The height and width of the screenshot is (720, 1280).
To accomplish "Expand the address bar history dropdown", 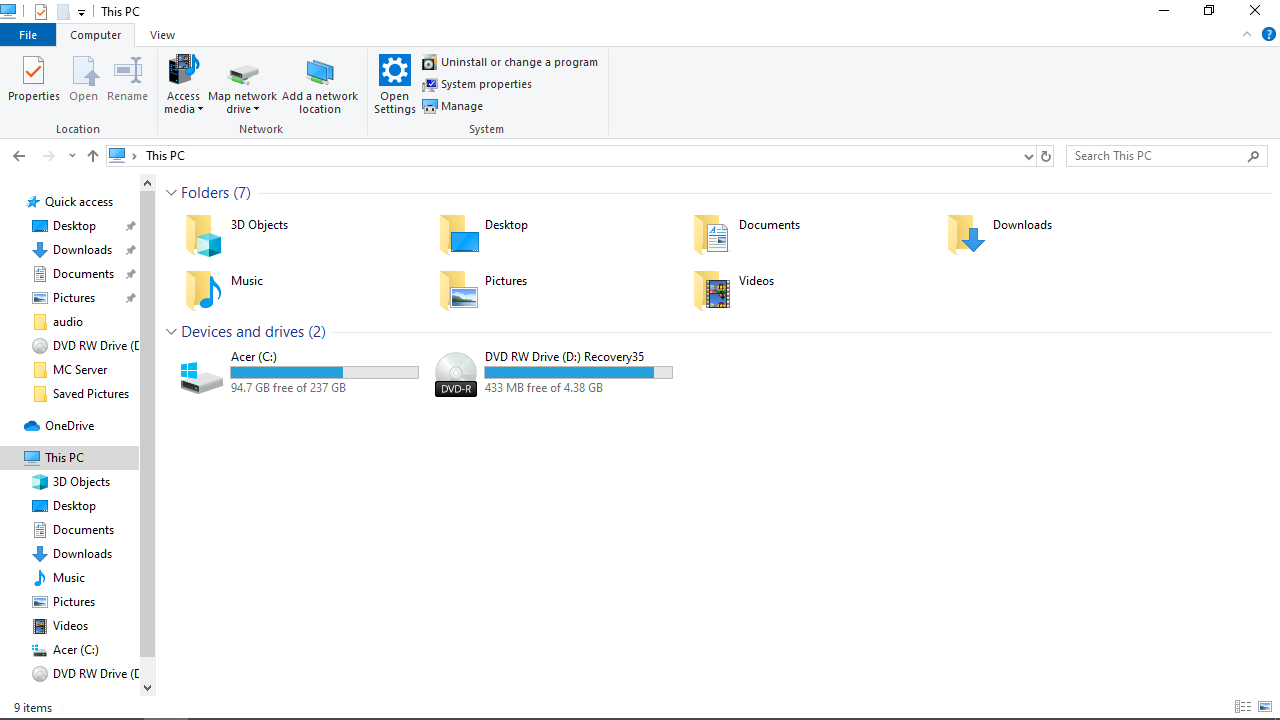I will [x=1028, y=156].
